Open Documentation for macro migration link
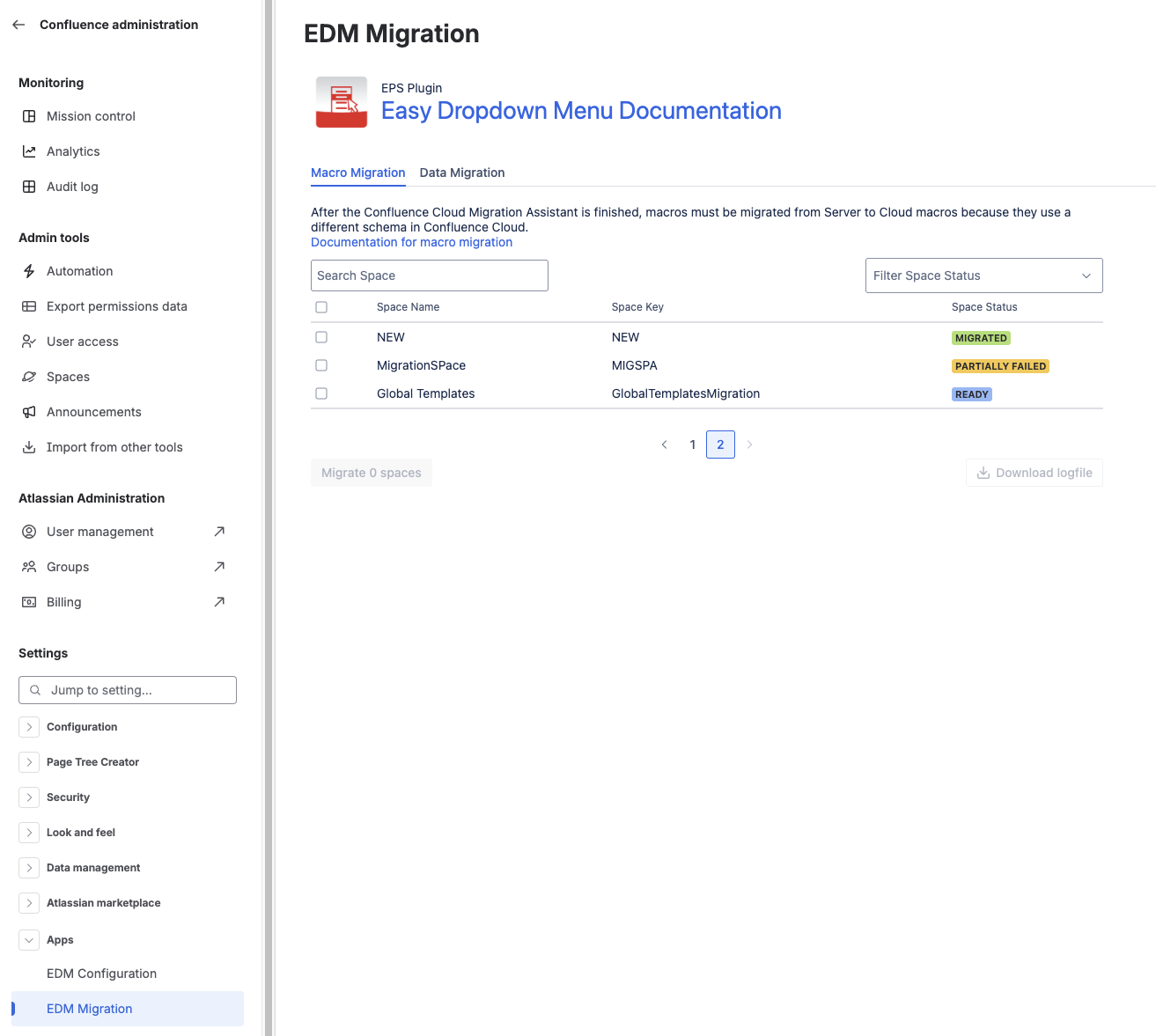This screenshot has width=1156, height=1036. pyautogui.click(x=411, y=242)
